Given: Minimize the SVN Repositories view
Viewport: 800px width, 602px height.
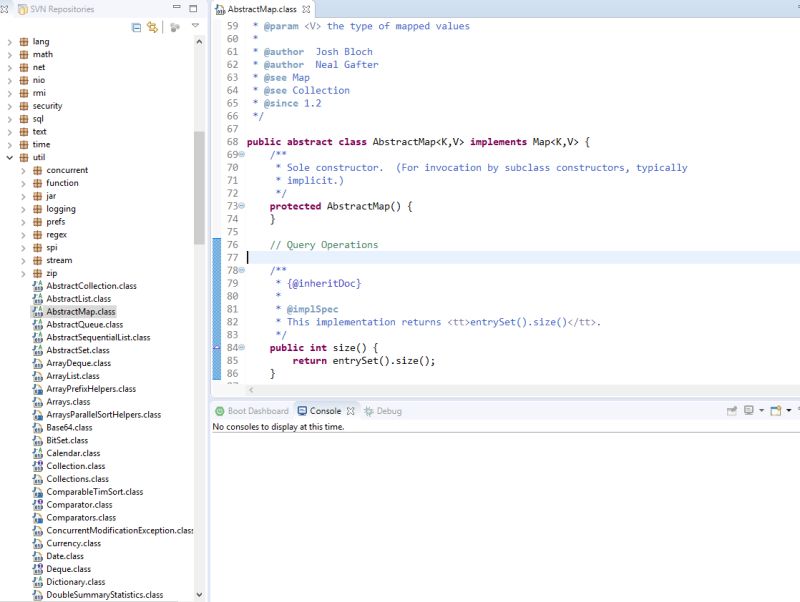Looking at the screenshot, I should (177, 8).
